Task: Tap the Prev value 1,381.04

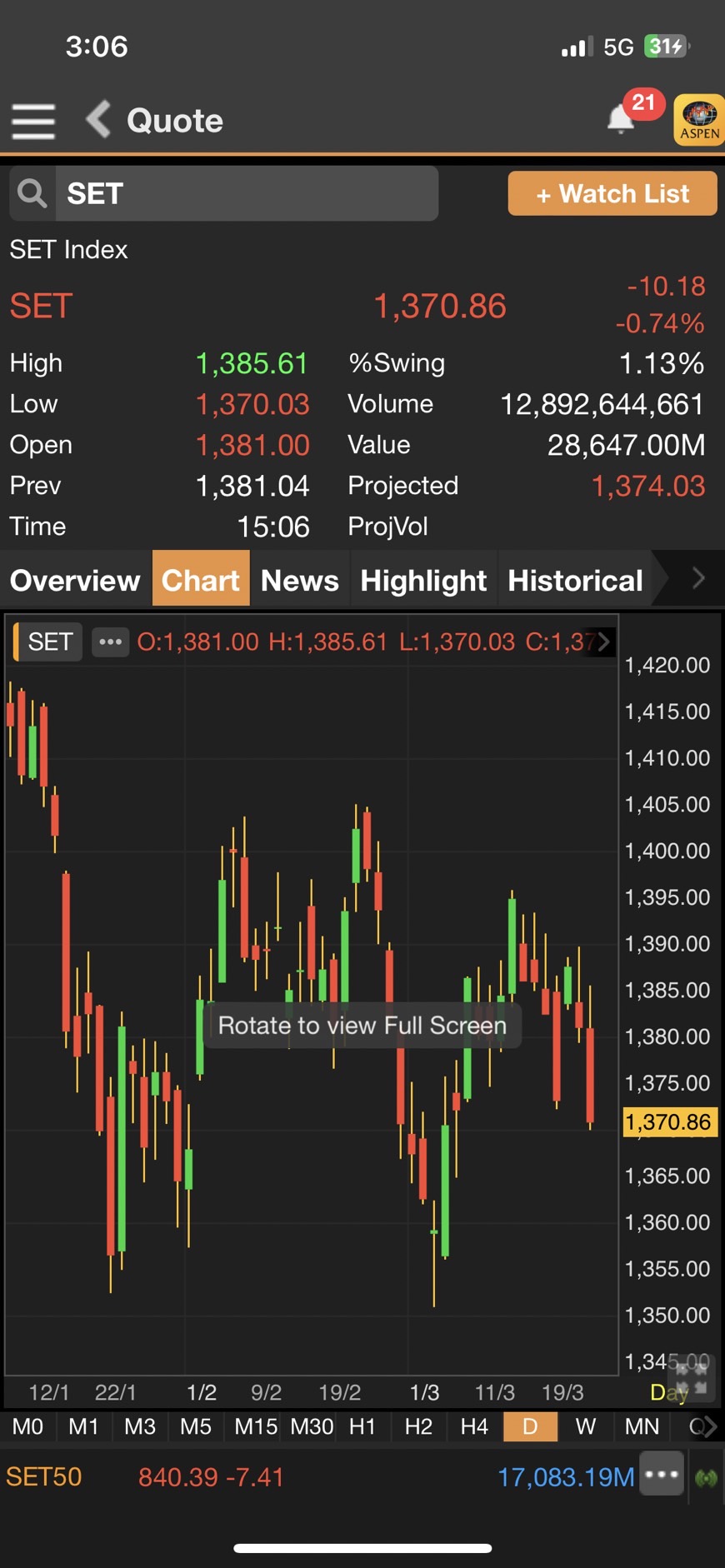Action: pos(252,486)
